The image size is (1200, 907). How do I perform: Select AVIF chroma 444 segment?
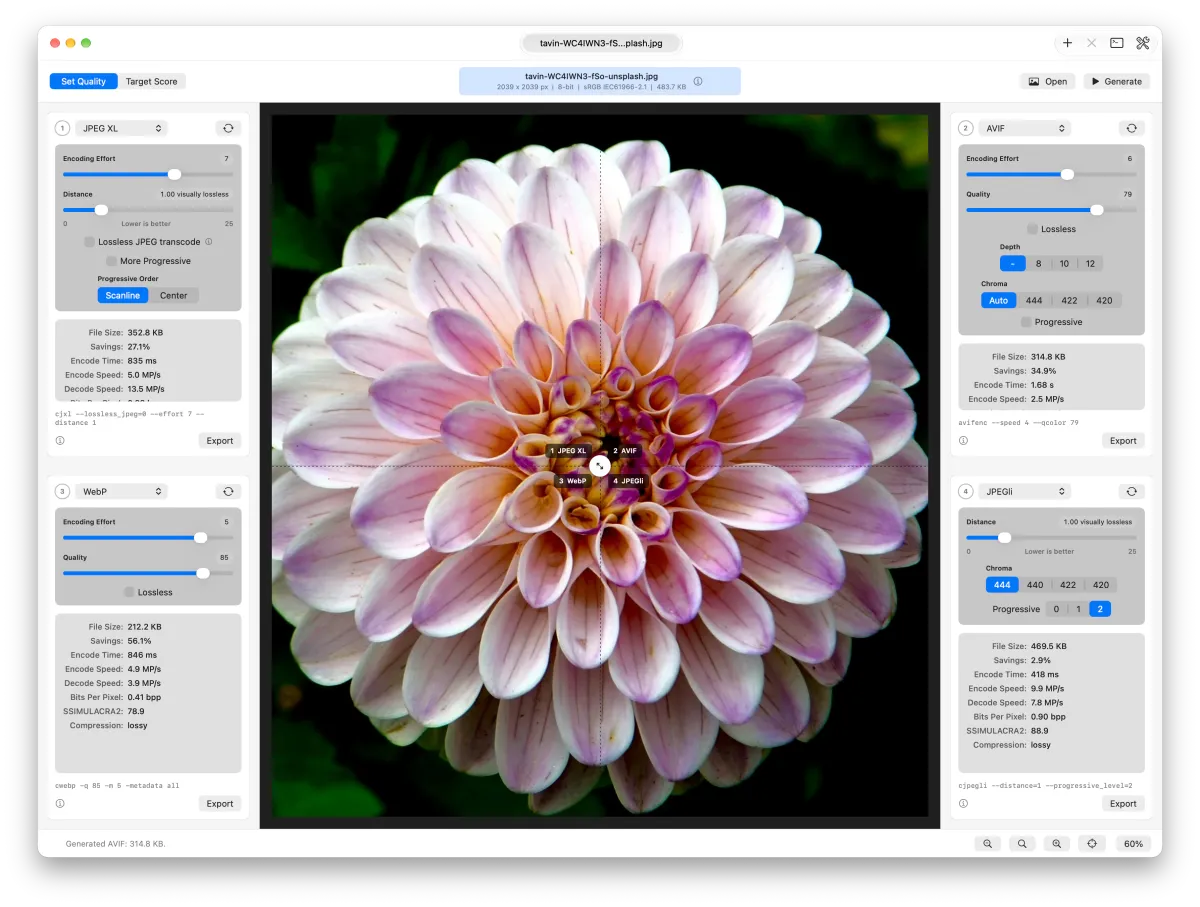[1034, 300]
